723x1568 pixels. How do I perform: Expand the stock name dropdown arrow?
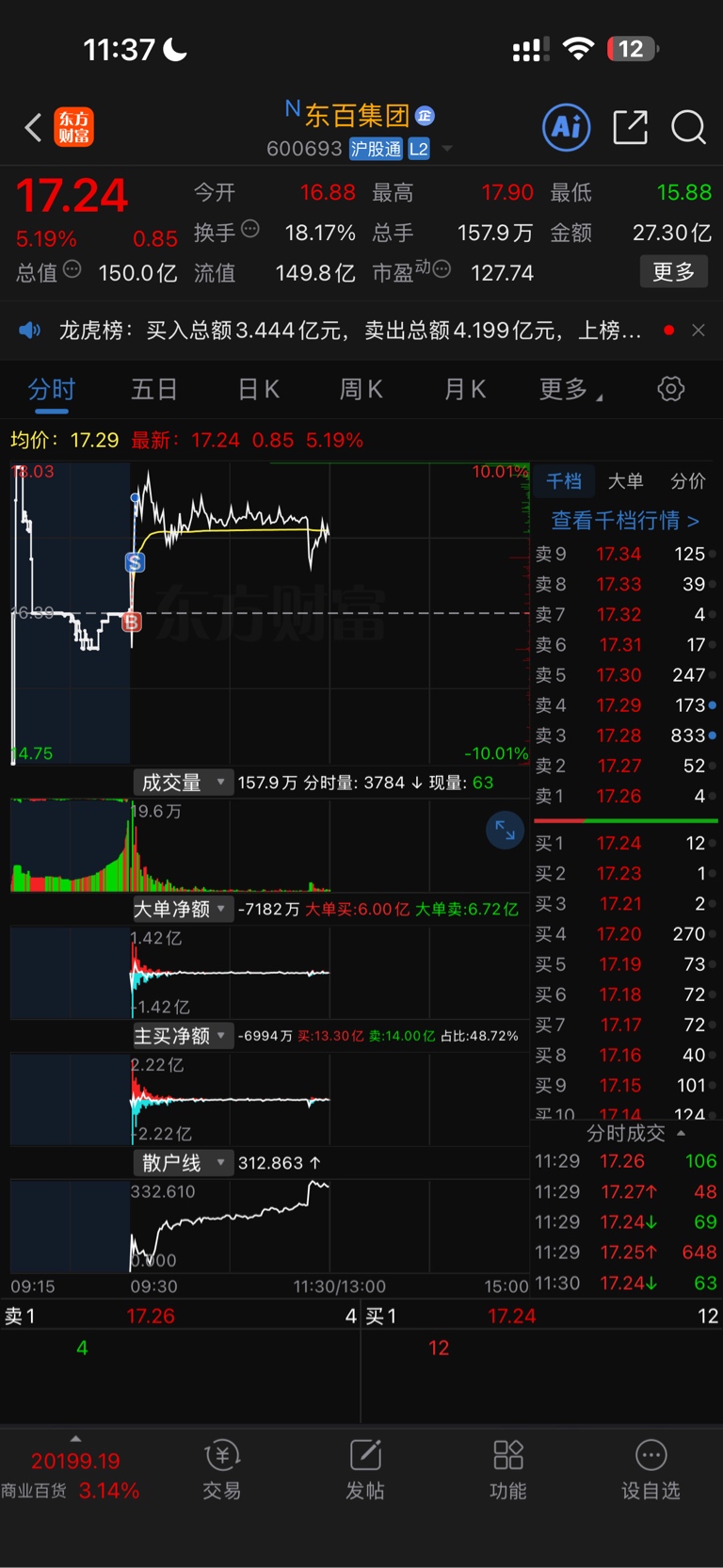point(447,149)
